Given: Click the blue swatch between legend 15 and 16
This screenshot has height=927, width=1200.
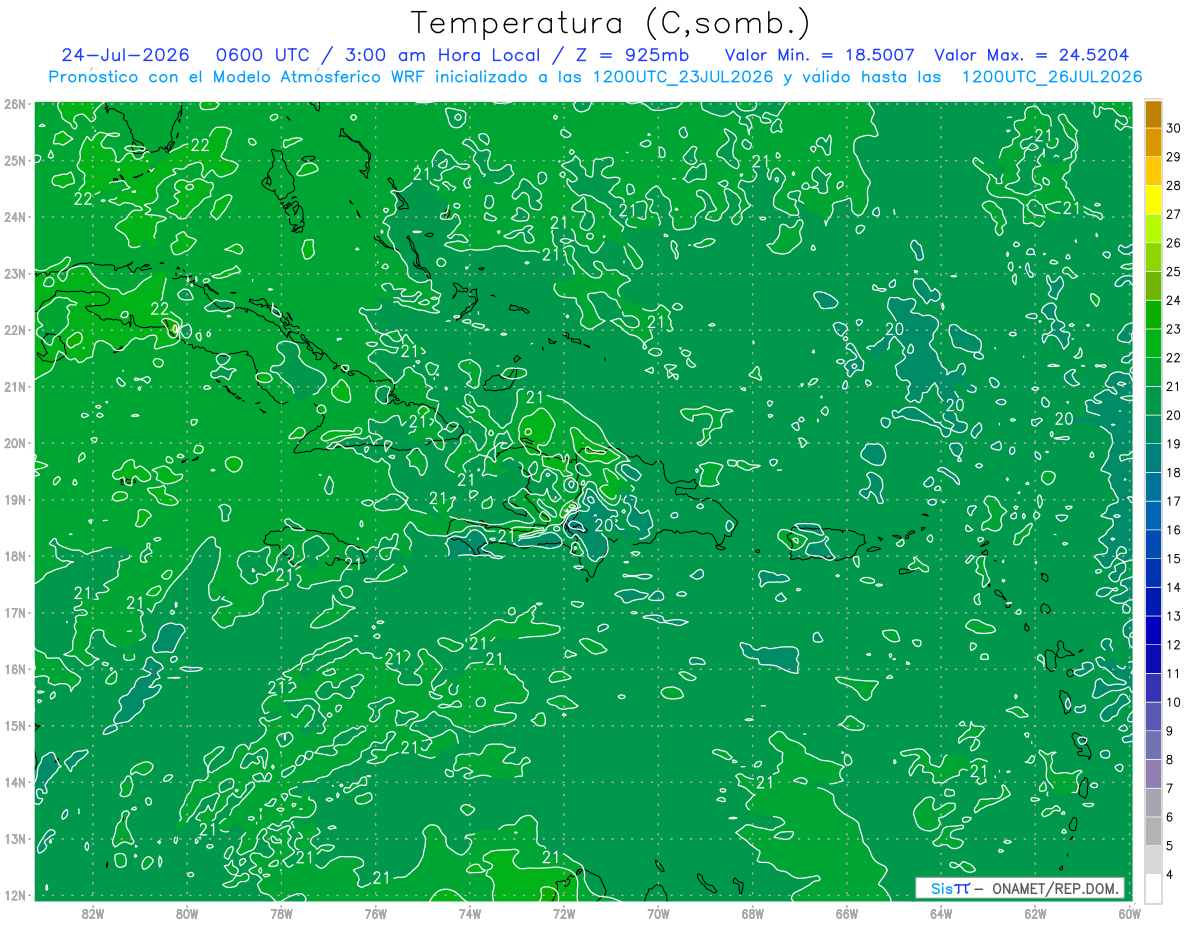Looking at the screenshot, I should pyautogui.click(x=1153, y=544).
